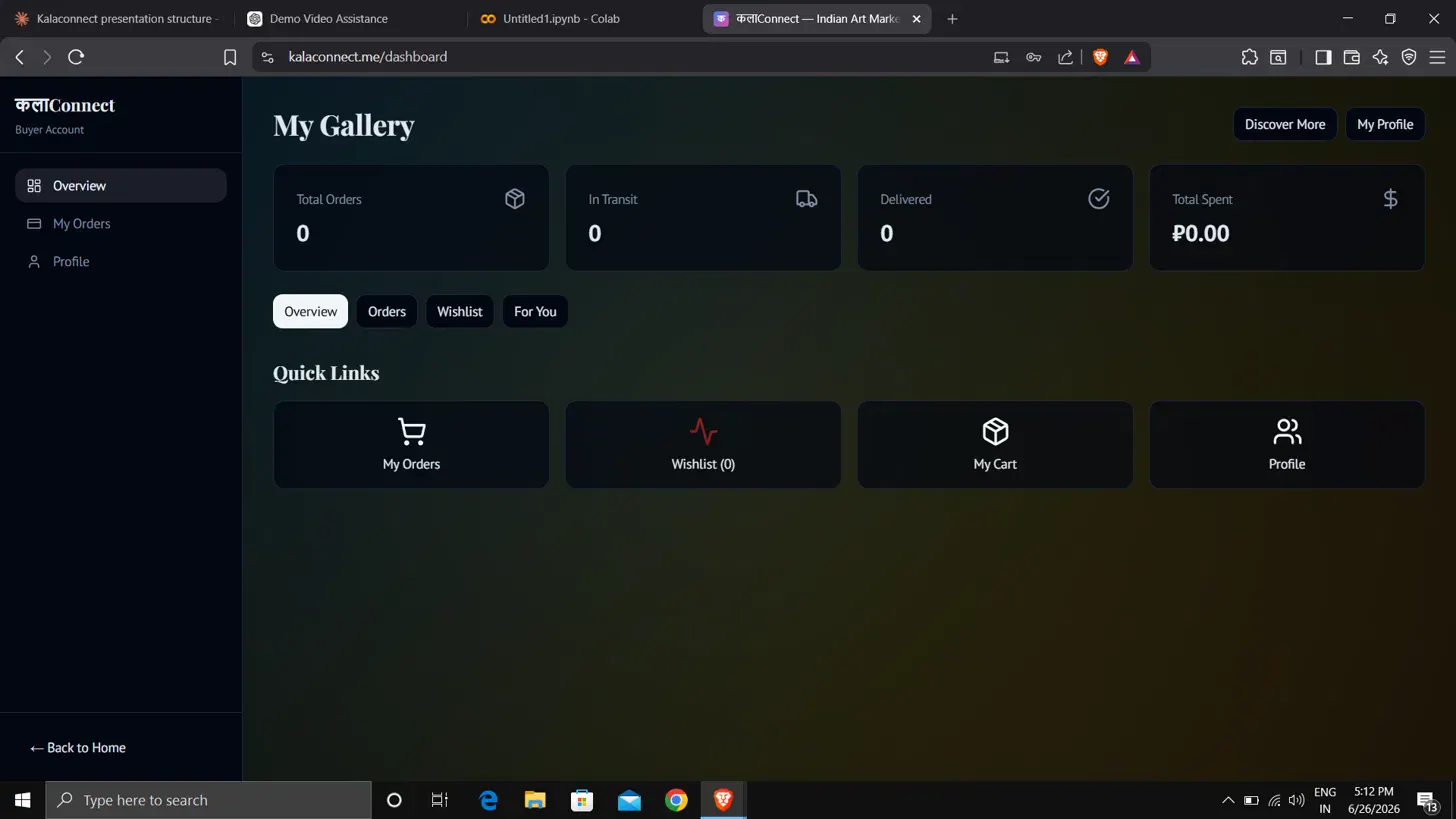Switch to the Wishlist tab

(x=460, y=312)
